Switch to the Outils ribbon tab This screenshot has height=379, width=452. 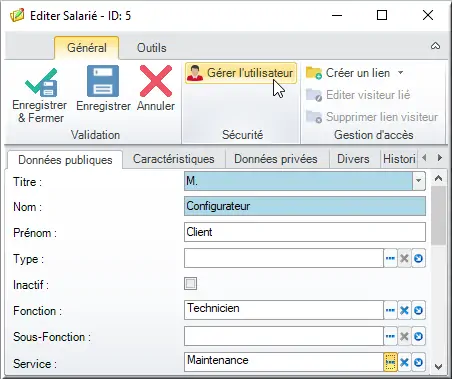point(152,48)
